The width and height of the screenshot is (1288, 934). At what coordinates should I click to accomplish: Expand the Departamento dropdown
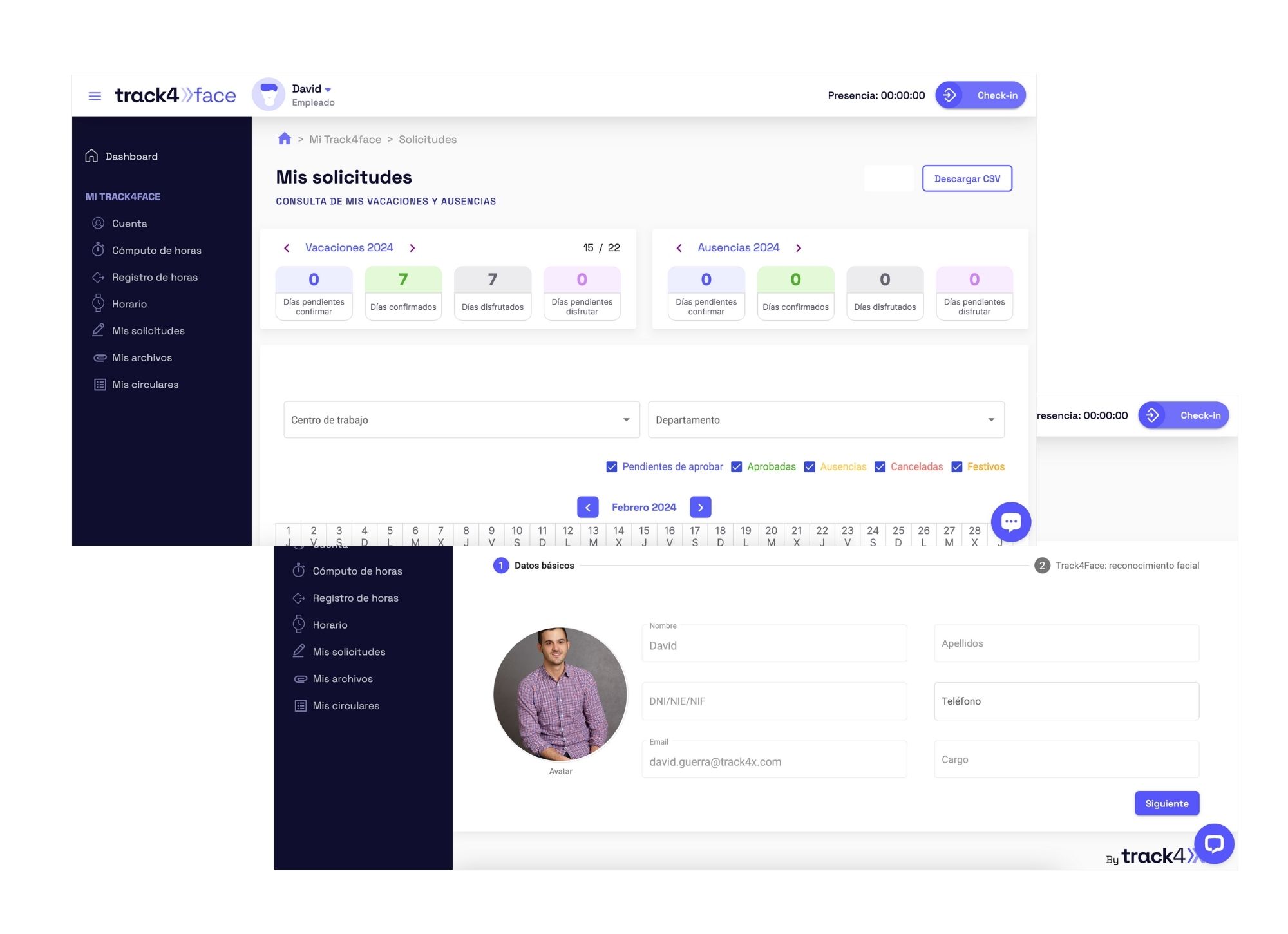coord(826,420)
